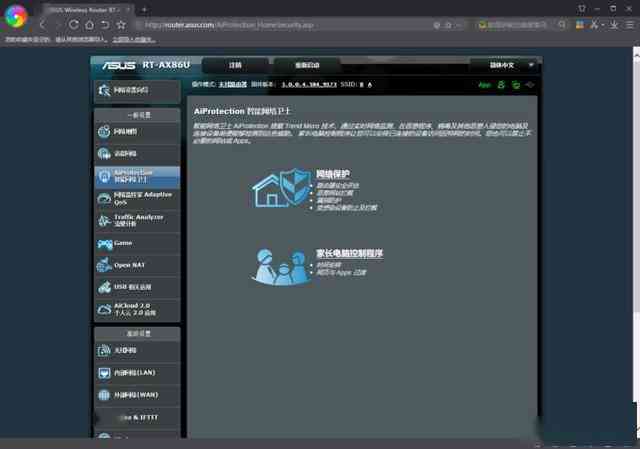Open the WAN settings sidebar item
This screenshot has width=640, height=449.
tap(137, 395)
